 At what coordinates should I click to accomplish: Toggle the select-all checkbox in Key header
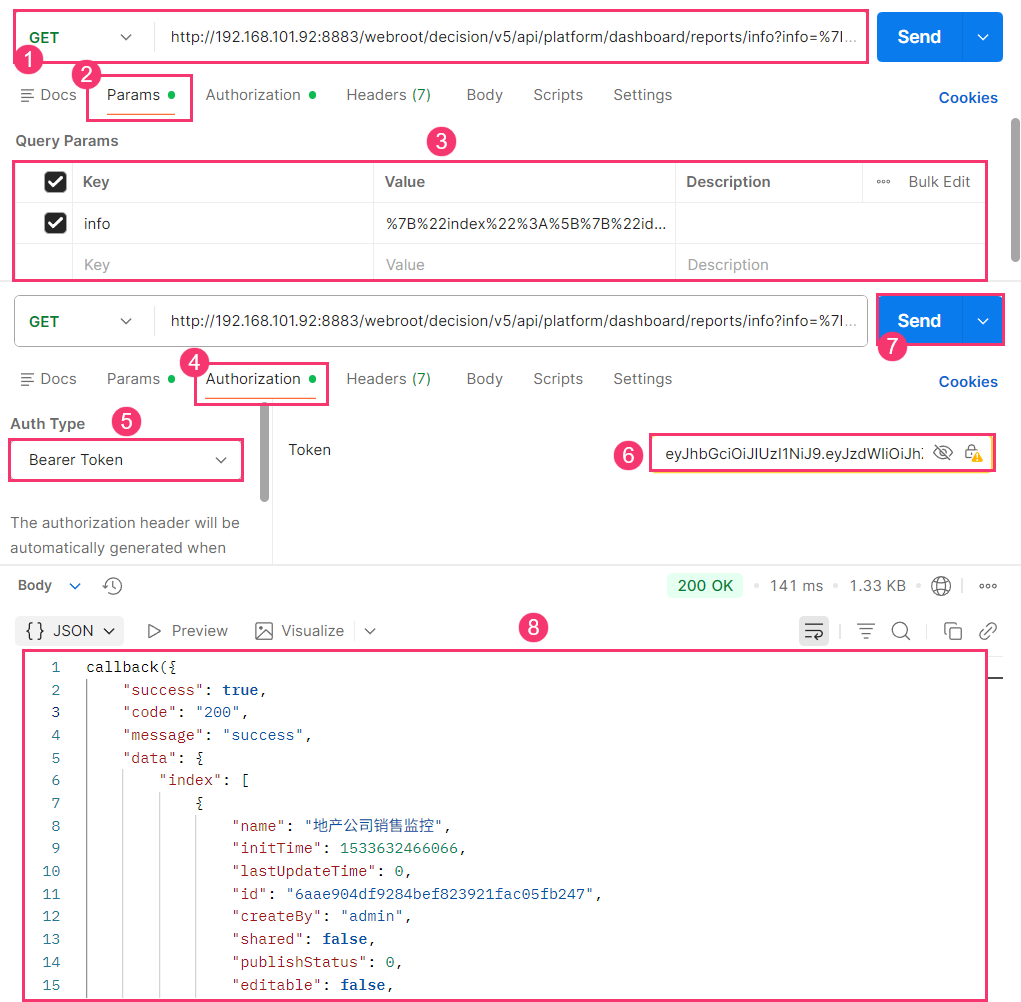click(x=55, y=182)
